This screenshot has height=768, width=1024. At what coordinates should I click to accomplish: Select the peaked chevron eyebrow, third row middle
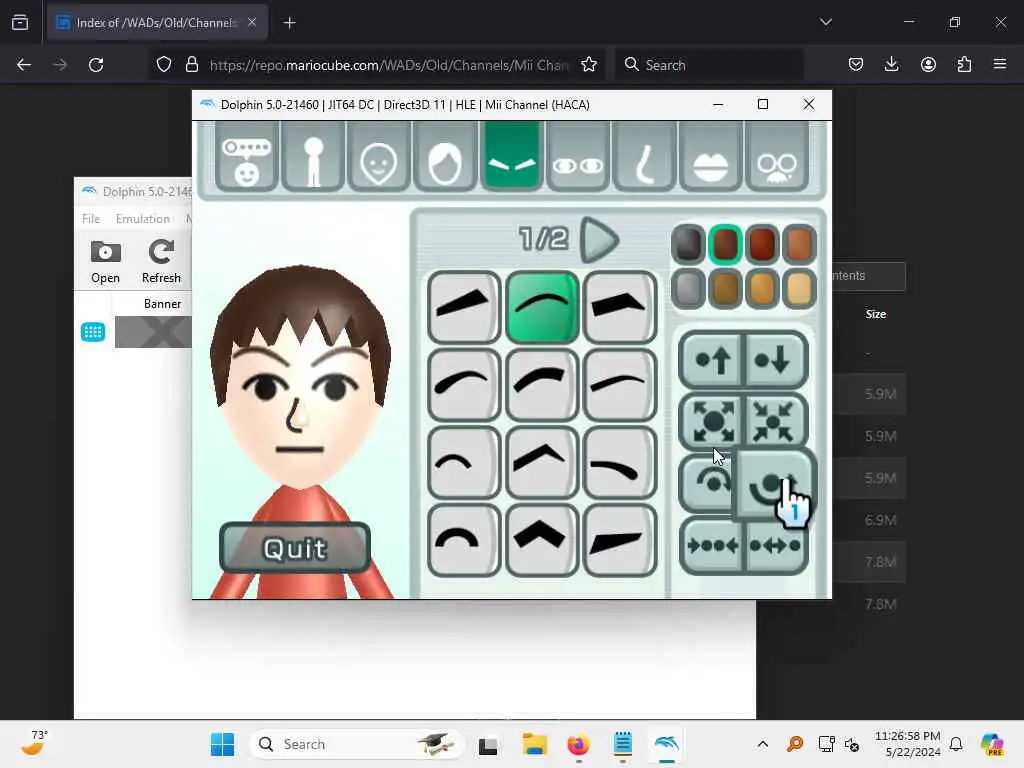pyautogui.click(x=542, y=462)
